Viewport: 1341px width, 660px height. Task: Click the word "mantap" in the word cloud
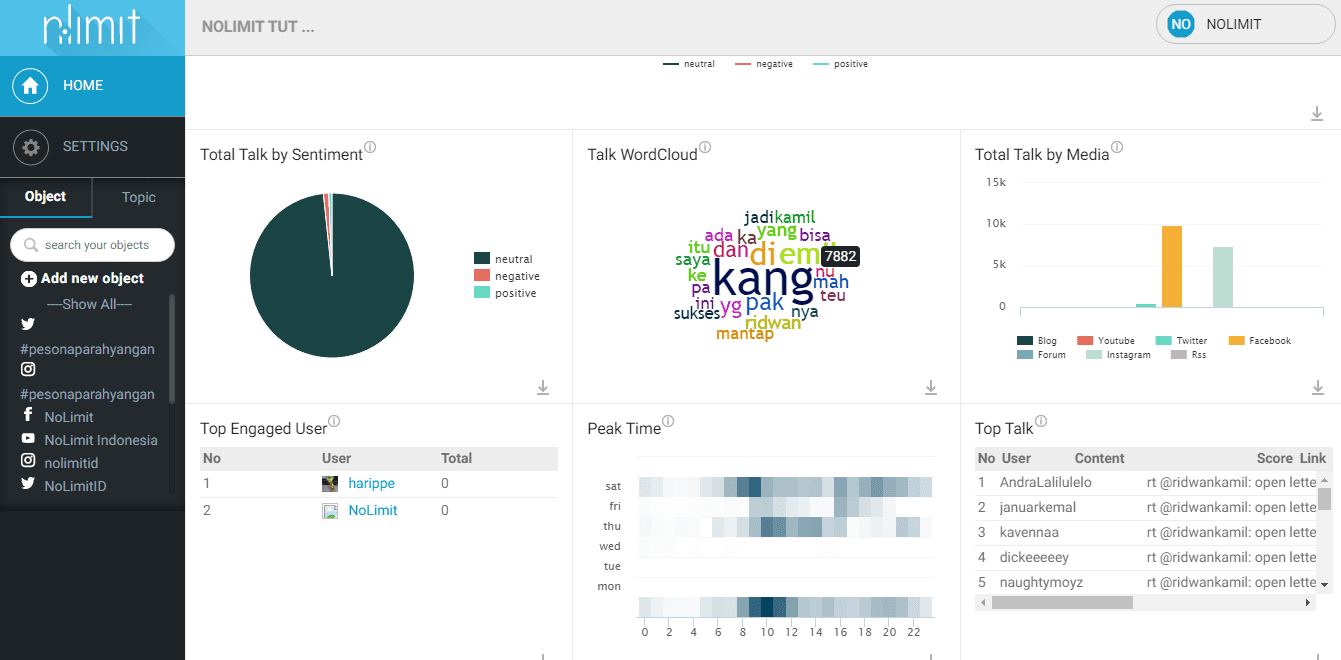745,334
